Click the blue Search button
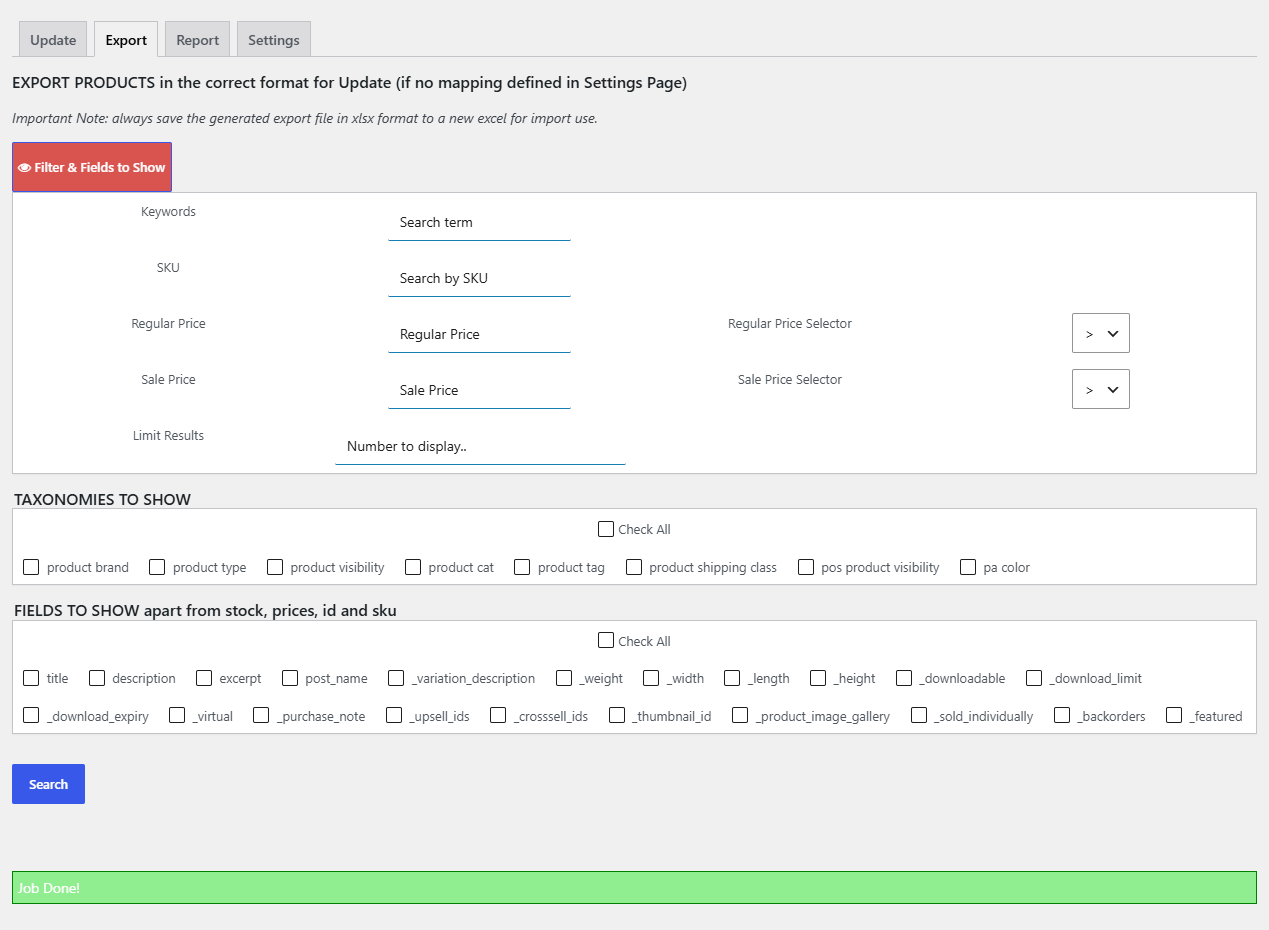This screenshot has width=1269, height=930. [48, 784]
